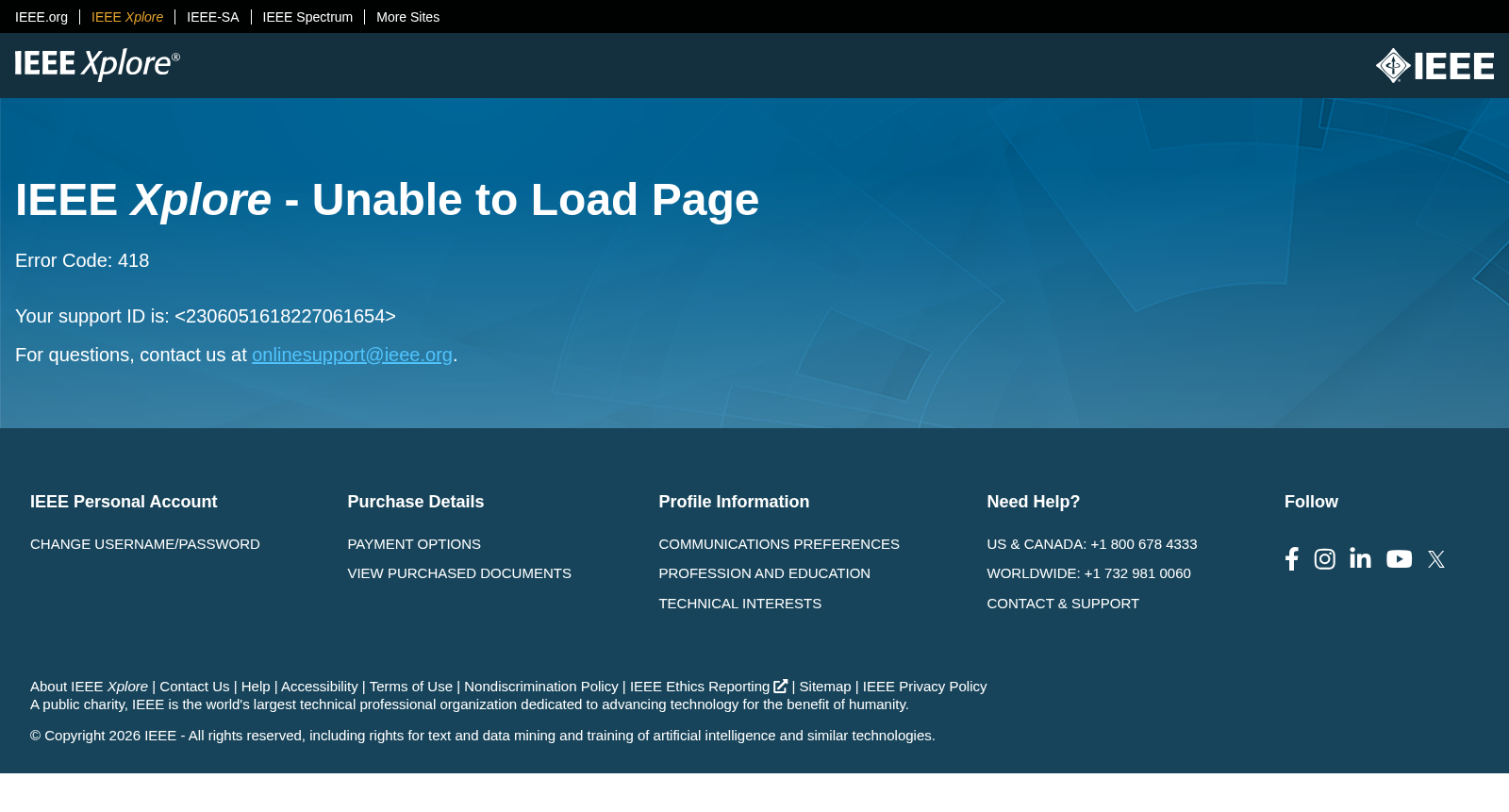
Task: Open View Purchased Documents link
Action: click(x=459, y=573)
